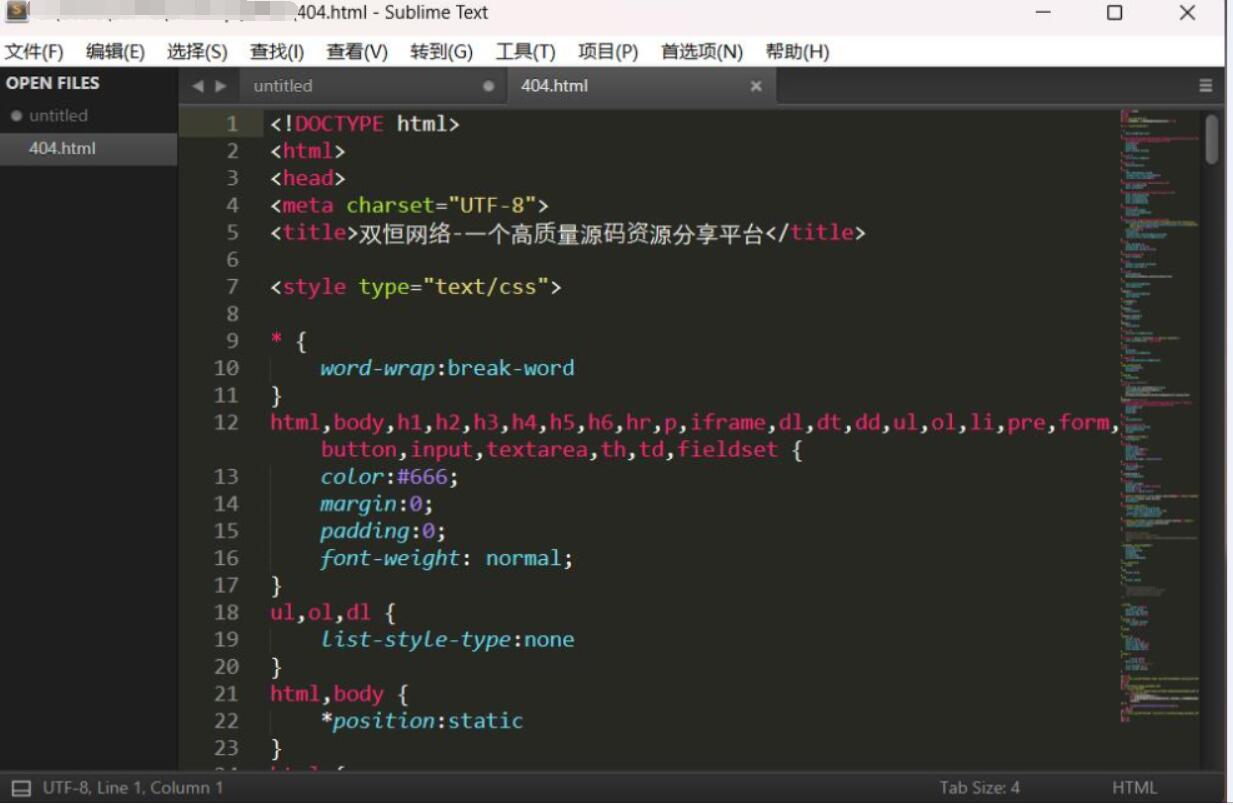Click line number 12 in the gutter

tap(227, 423)
